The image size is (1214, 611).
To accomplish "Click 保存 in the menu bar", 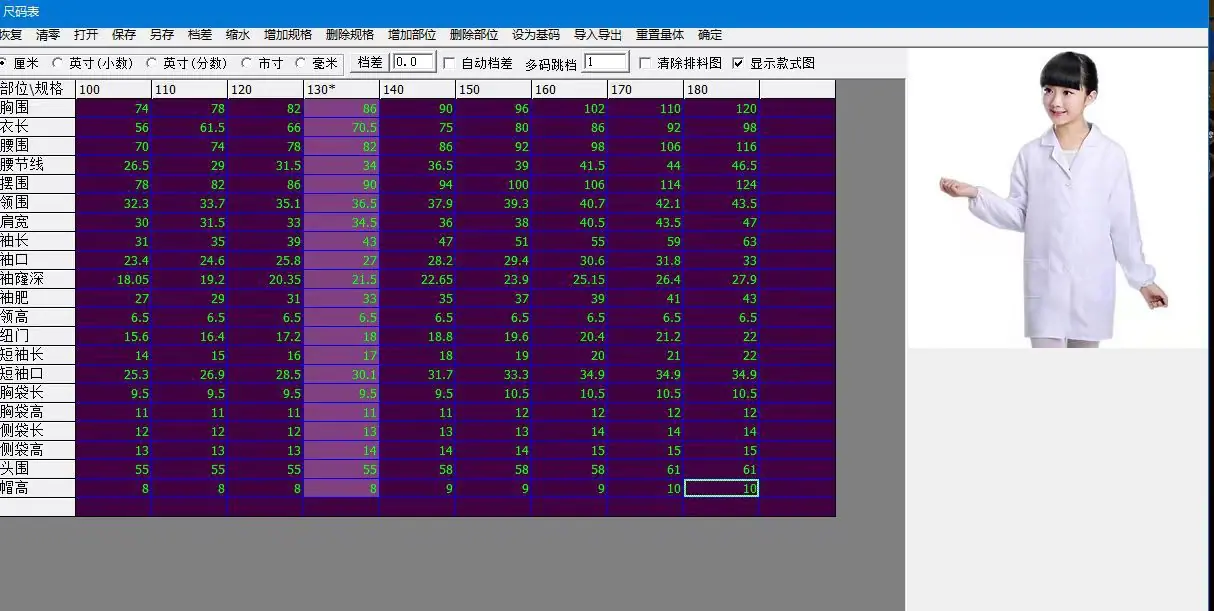I will pyautogui.click(x=124, y=34).
